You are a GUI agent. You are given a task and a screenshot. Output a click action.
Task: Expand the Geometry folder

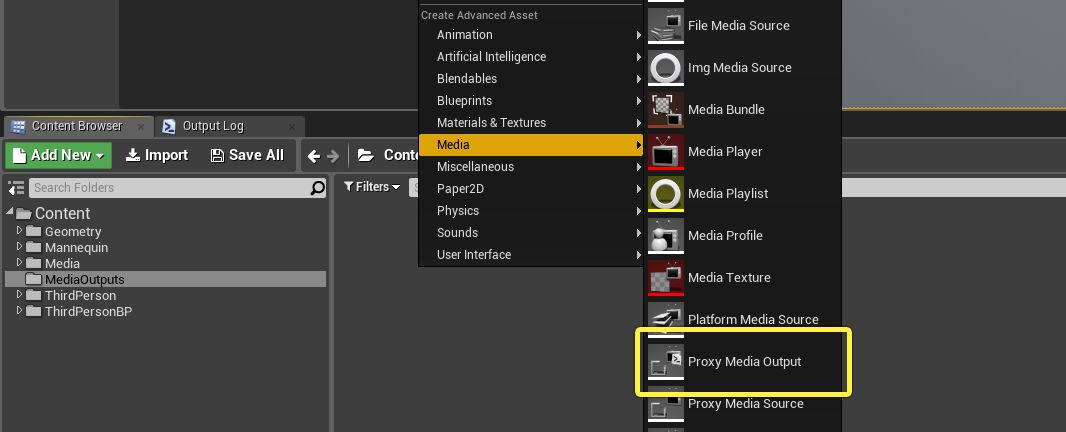[x=19, y=231]
